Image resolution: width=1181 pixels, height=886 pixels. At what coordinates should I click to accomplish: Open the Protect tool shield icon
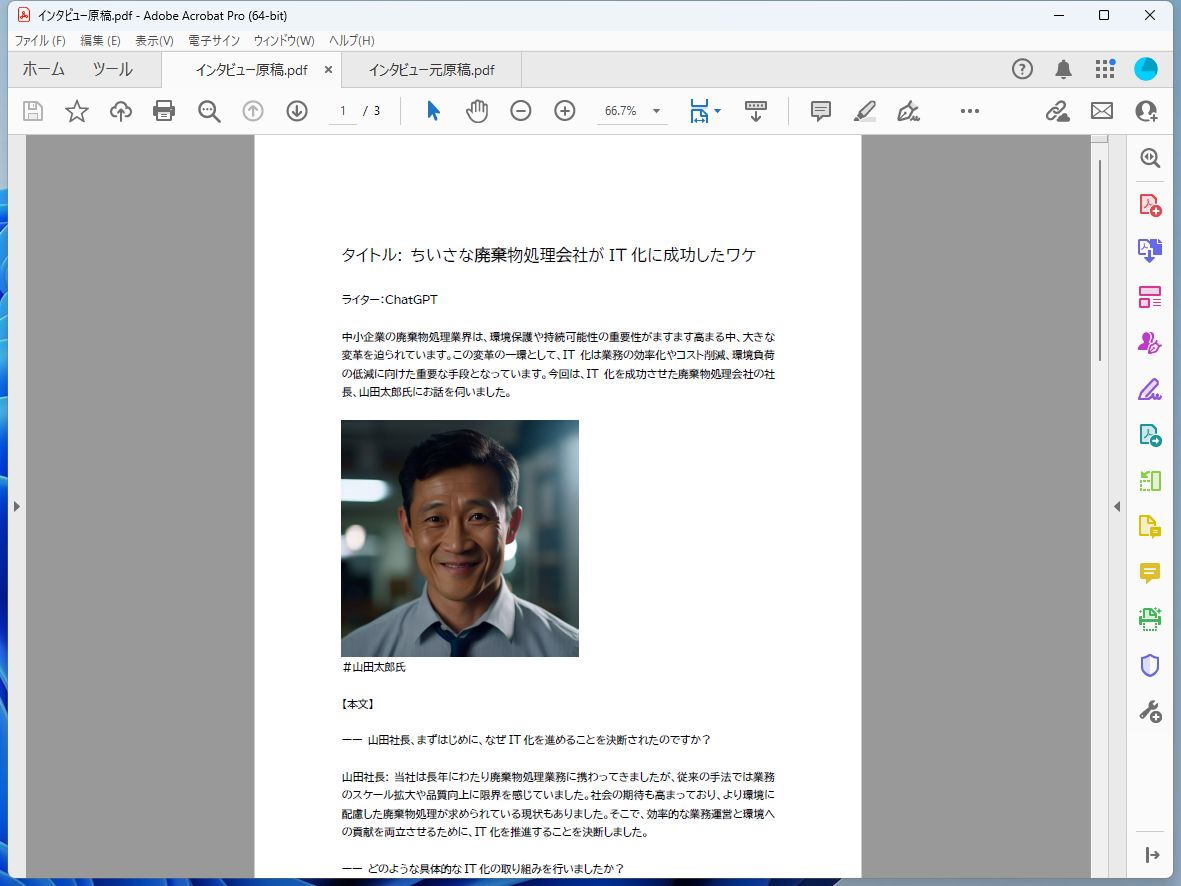1149,666
